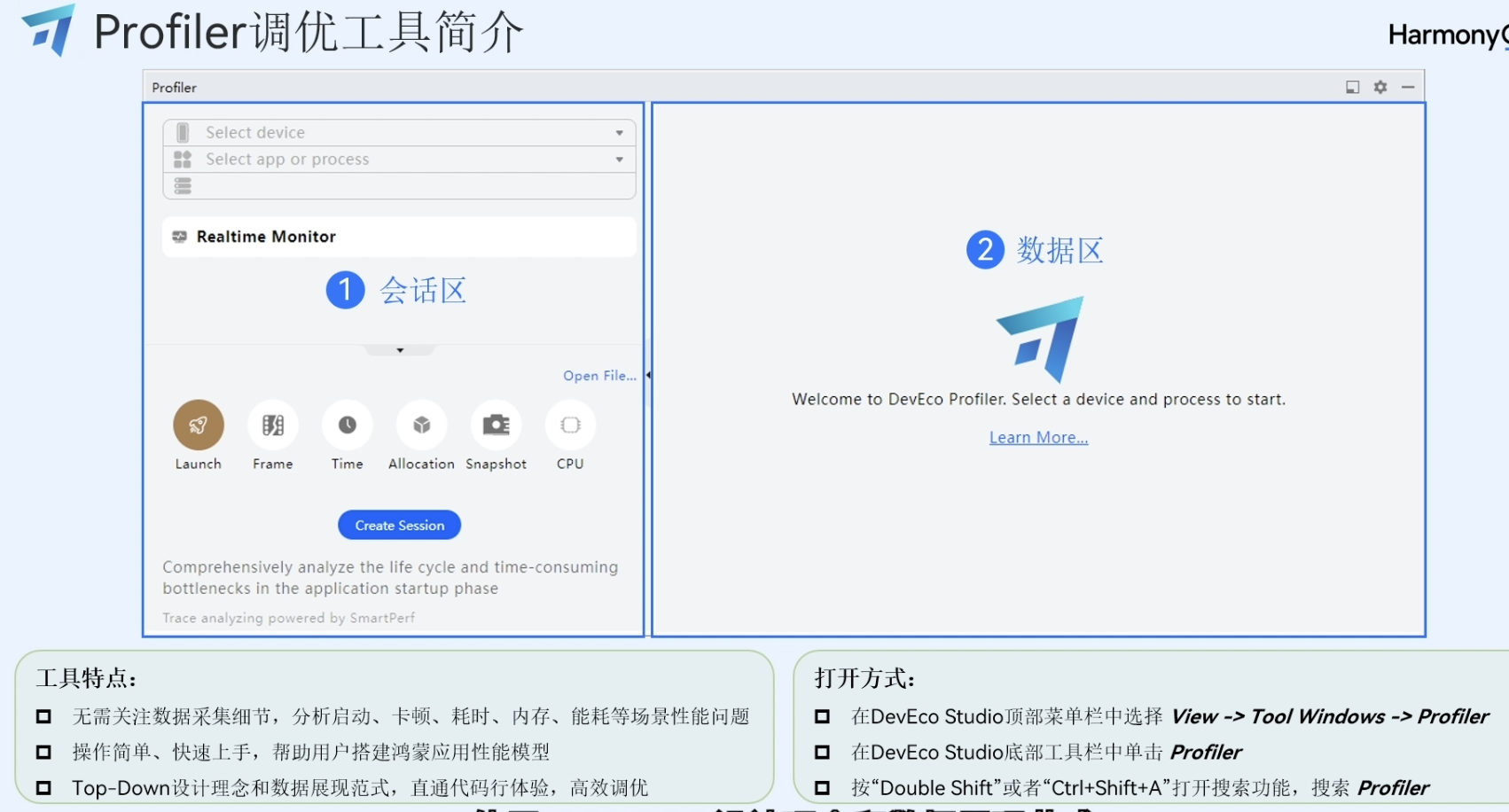The image size is (1509, 812).
Task: Click the Profiler panel title
Action: pyautogui.click(x=174, y=87)
